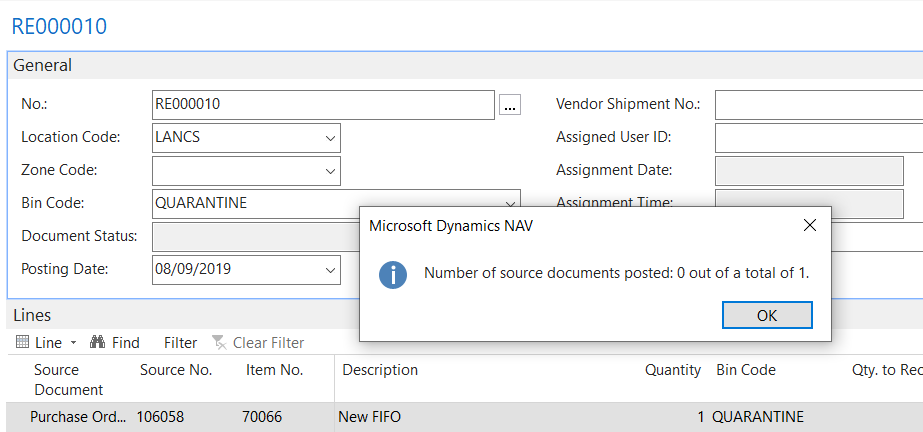Click the Vendor Shipment No. input field

pos(818,105)
